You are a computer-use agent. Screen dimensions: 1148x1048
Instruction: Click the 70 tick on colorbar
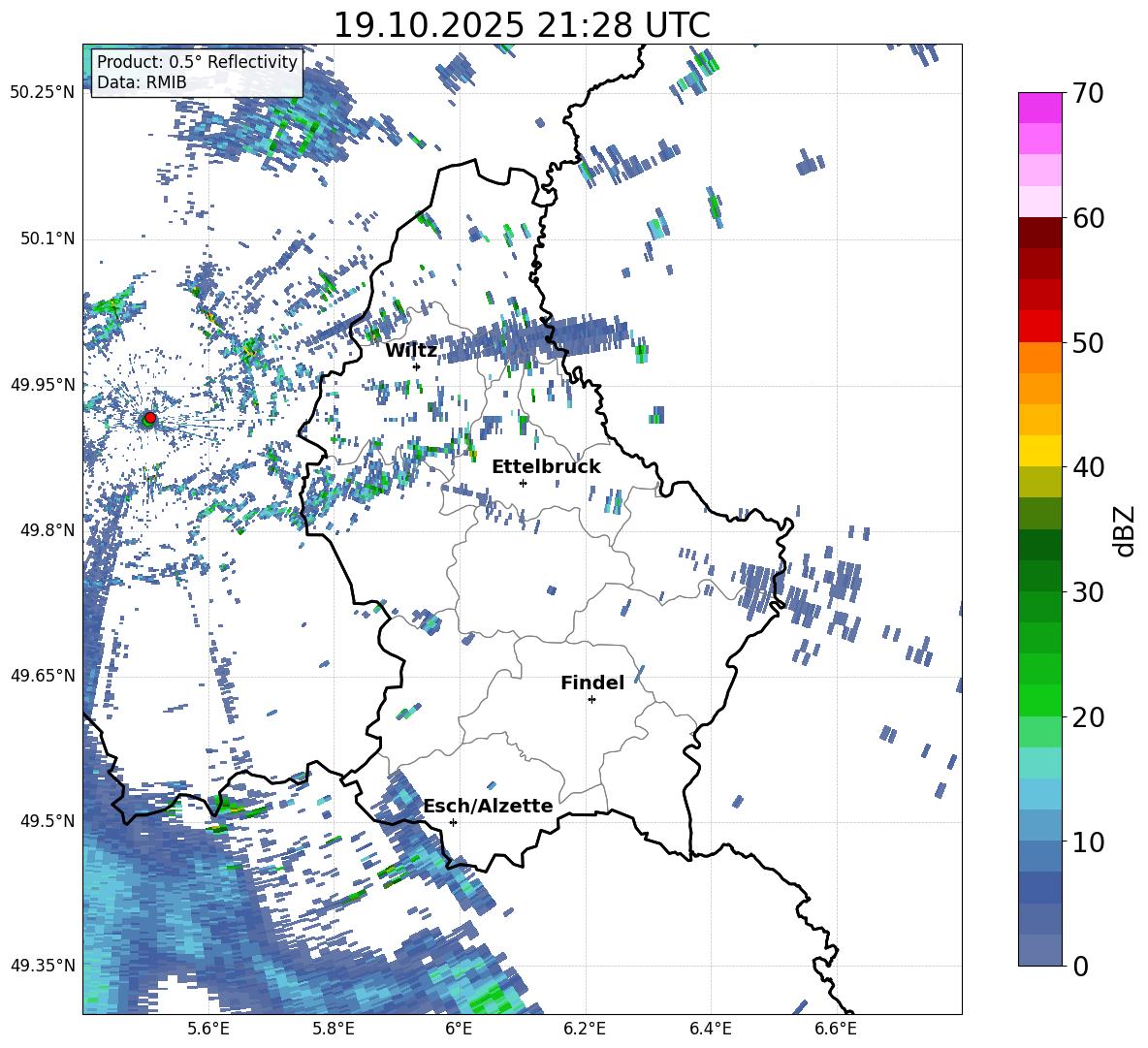[1087, 93]
